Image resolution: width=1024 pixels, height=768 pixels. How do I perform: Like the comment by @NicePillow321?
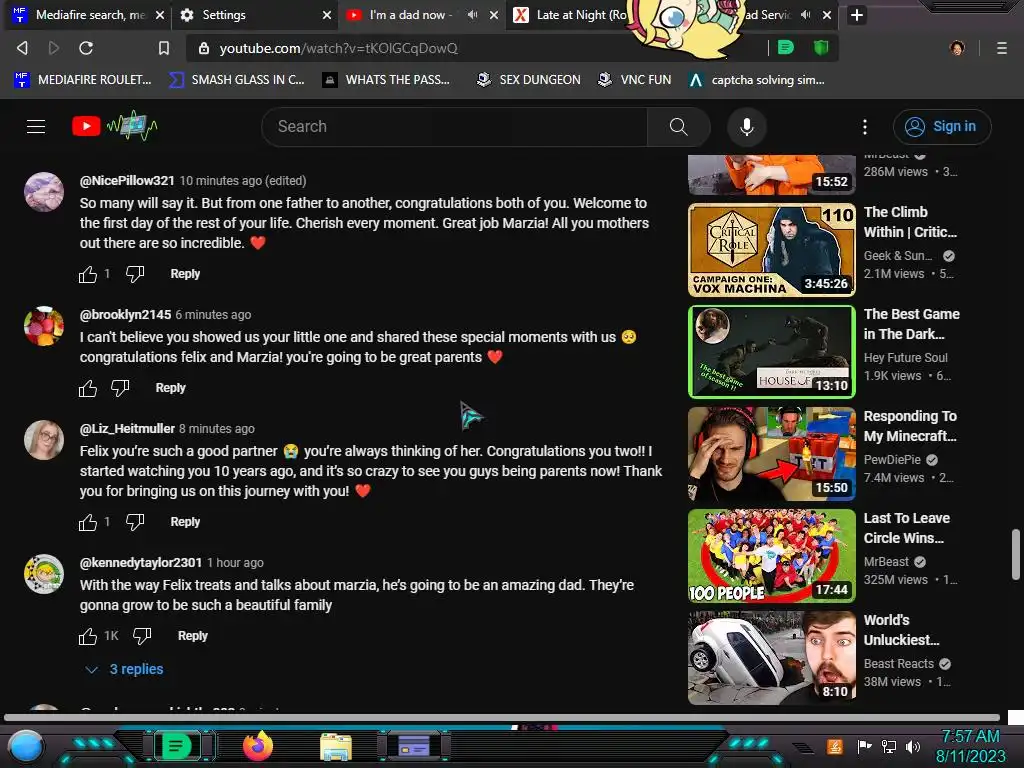point(88,274)
